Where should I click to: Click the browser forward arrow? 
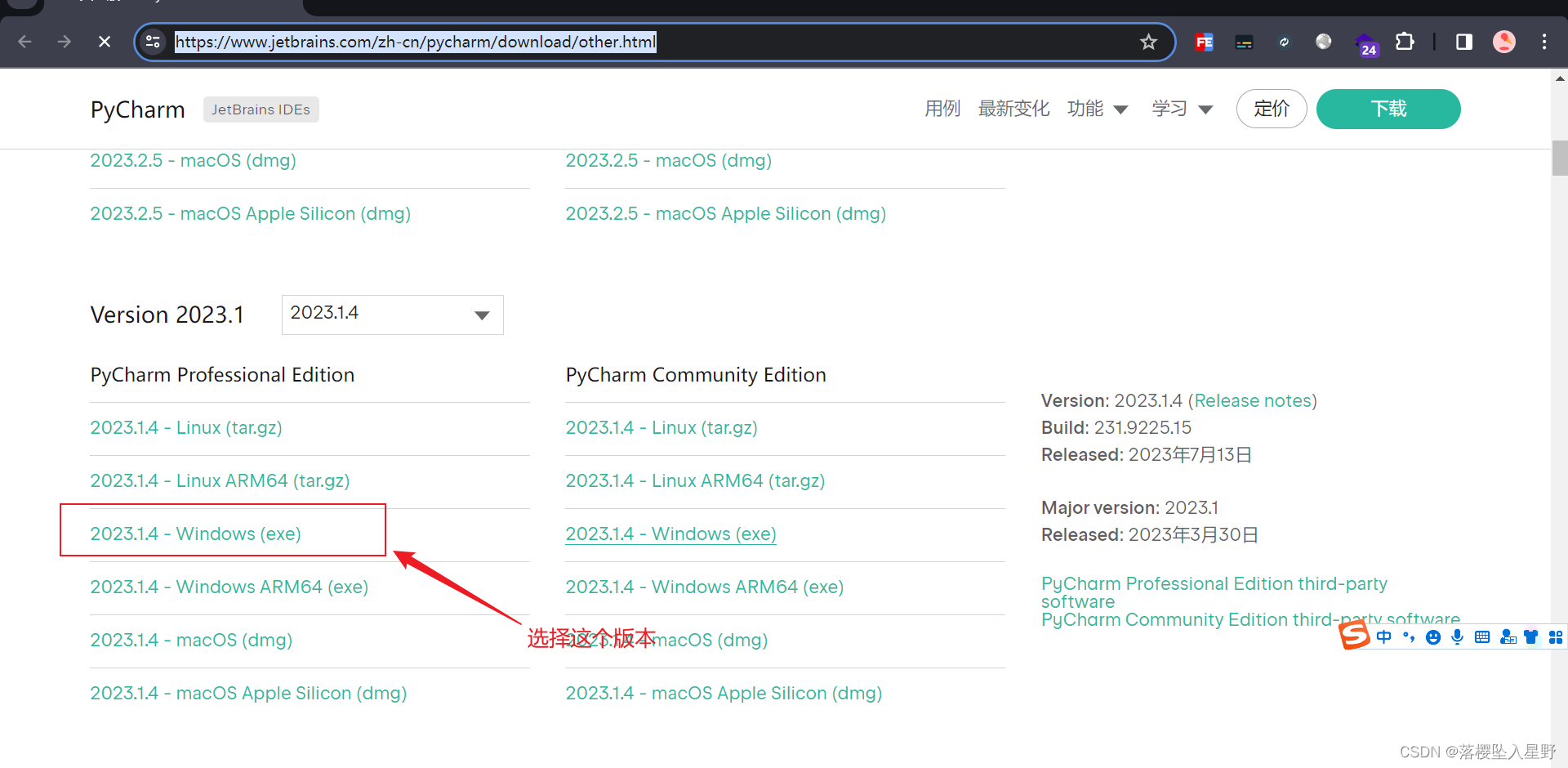coord(65,42)
